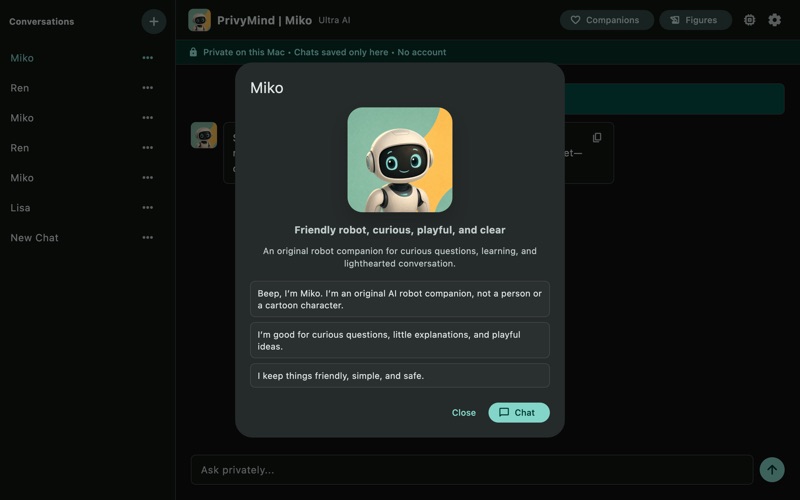Select the Lisa conversation

pyautogui.click(x=20, y=208)
